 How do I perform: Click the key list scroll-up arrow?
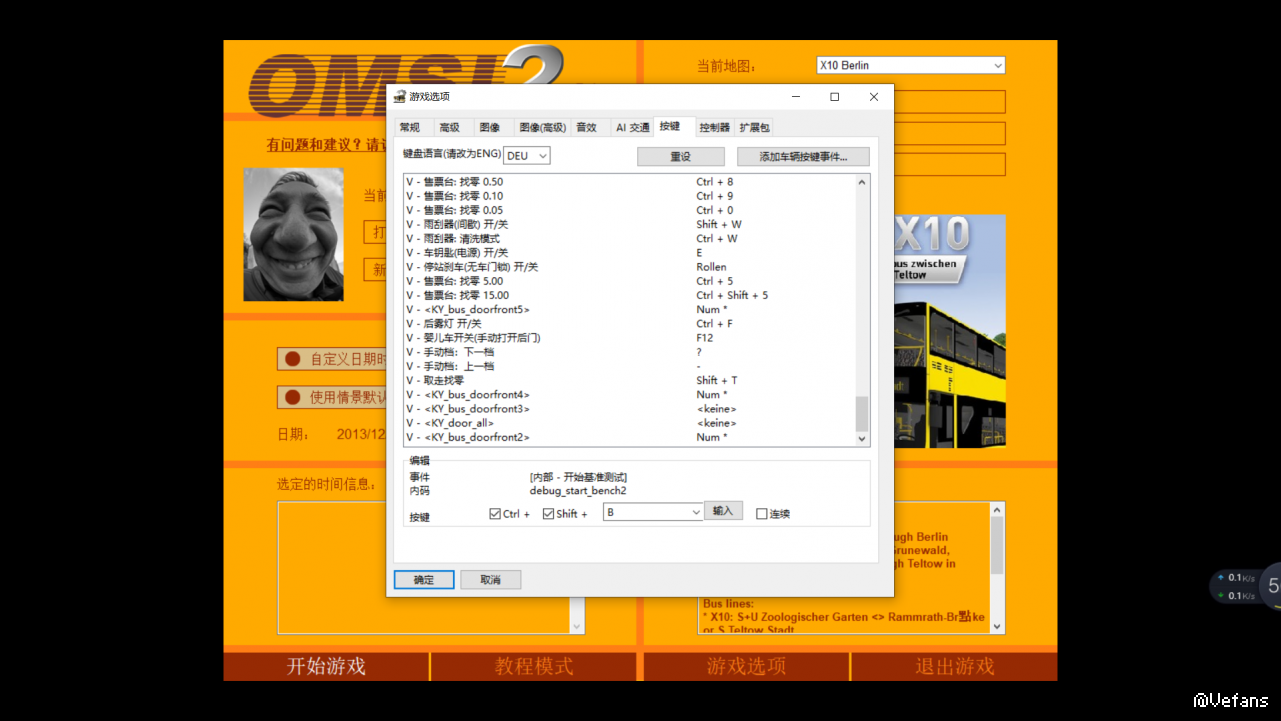(862, 182)
